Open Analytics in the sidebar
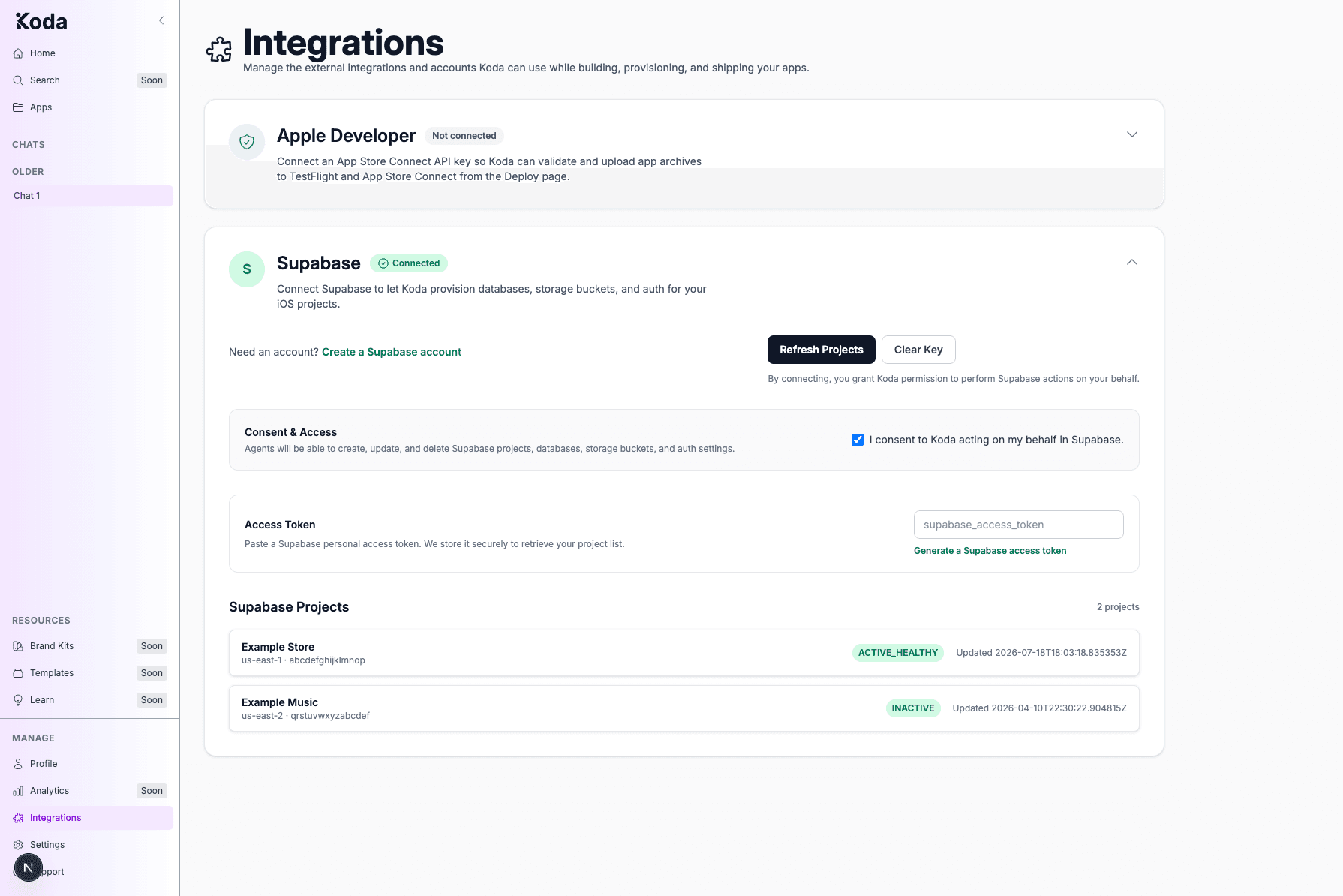1343x896 pixels. pos(89,791)
